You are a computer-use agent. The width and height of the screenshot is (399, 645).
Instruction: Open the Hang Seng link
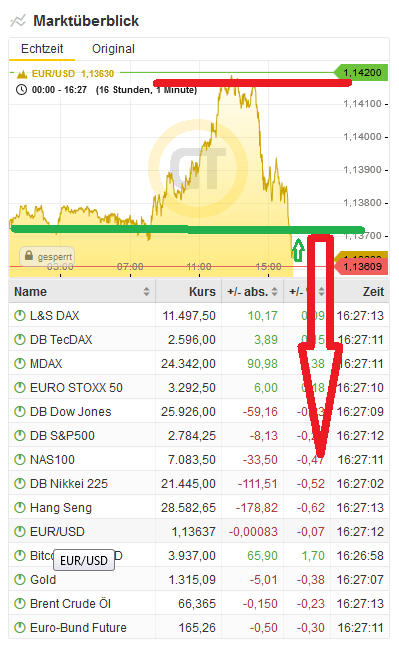61,508
